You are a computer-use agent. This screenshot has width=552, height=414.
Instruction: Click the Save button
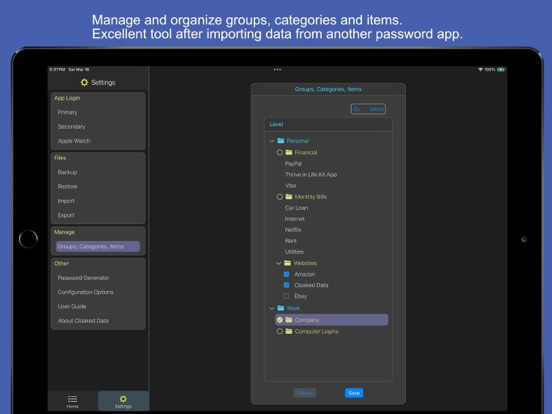[x=354, y=393]
